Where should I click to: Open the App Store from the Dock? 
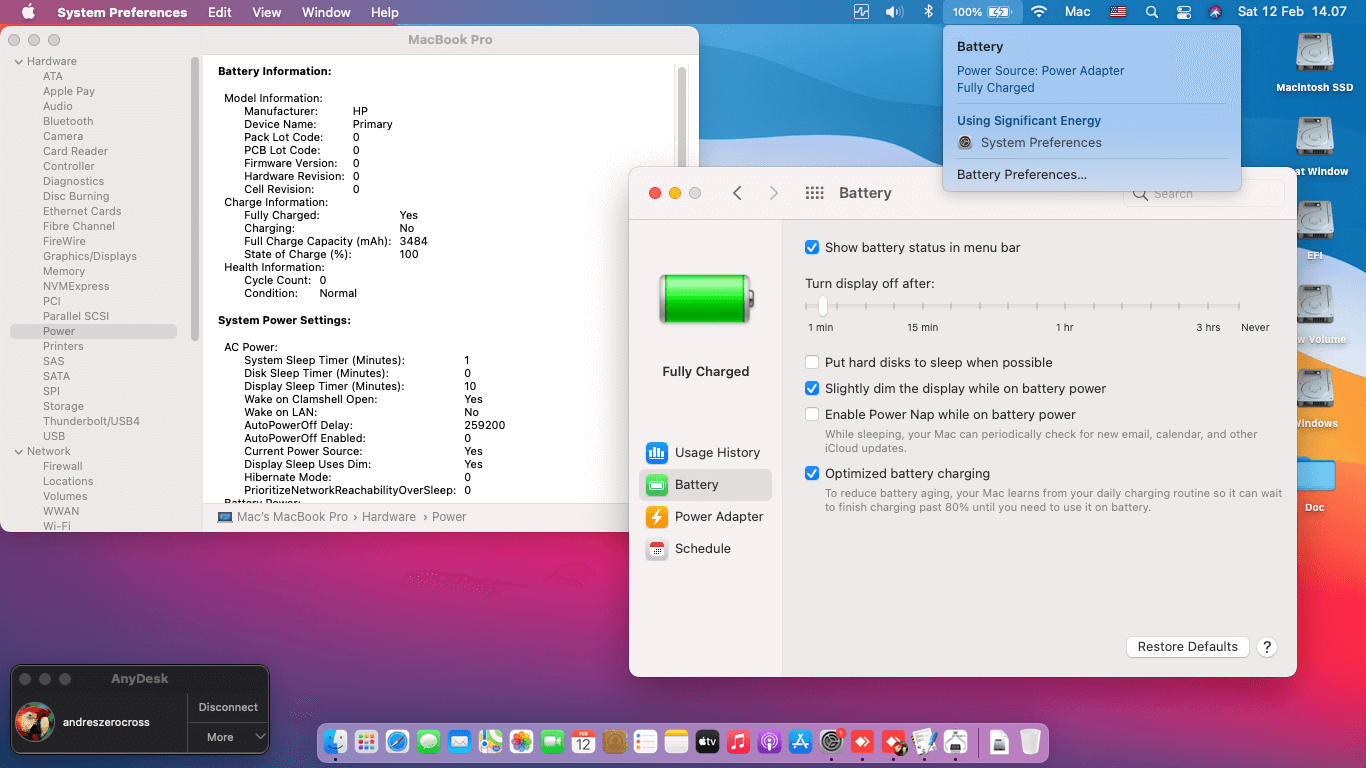800,741
